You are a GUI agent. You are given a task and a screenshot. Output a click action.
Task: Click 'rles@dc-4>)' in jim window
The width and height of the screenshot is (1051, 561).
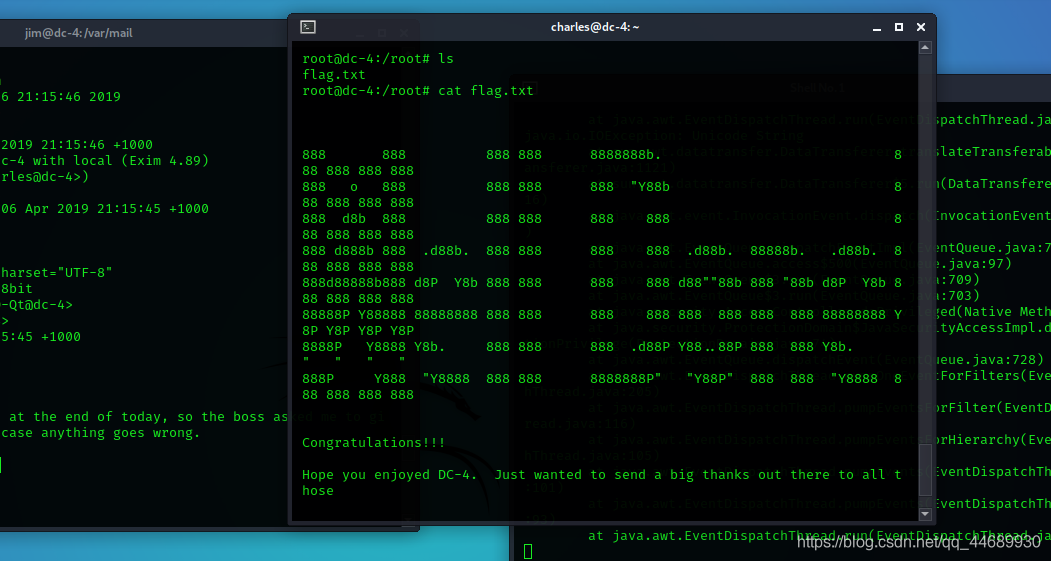(44, 177)
